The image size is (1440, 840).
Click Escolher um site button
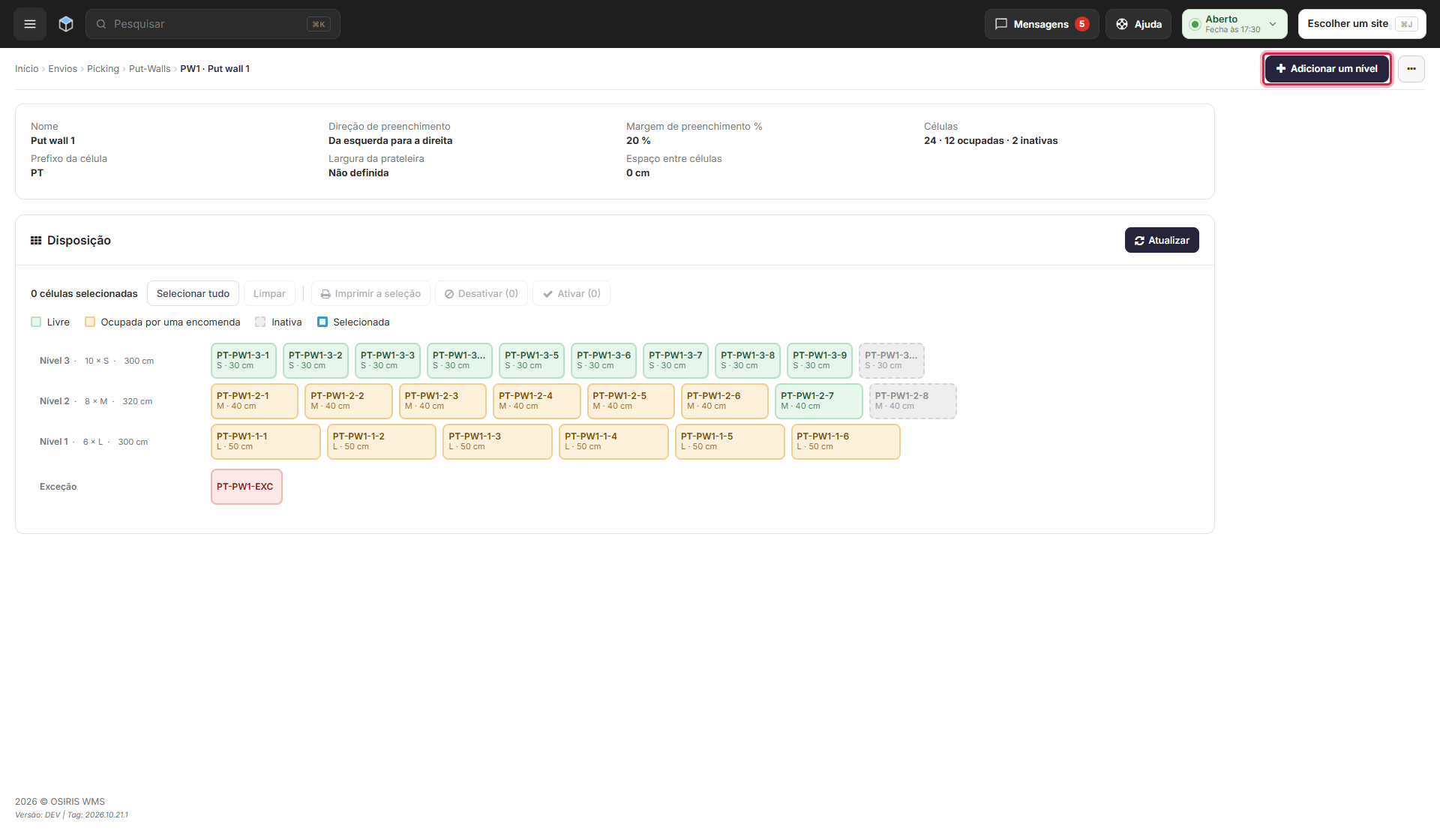click(x=1362, y=24)
